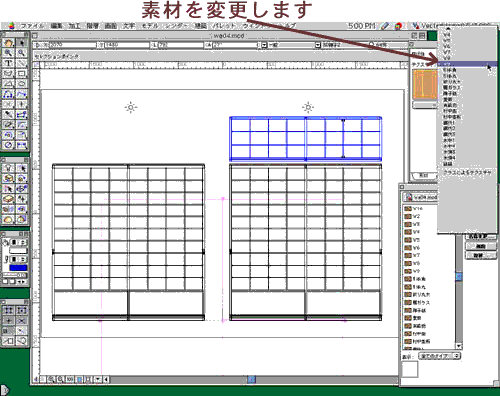This screenshot has height=396, width=500.
Task: Click the blue pen color swatch
Action: 18,267
